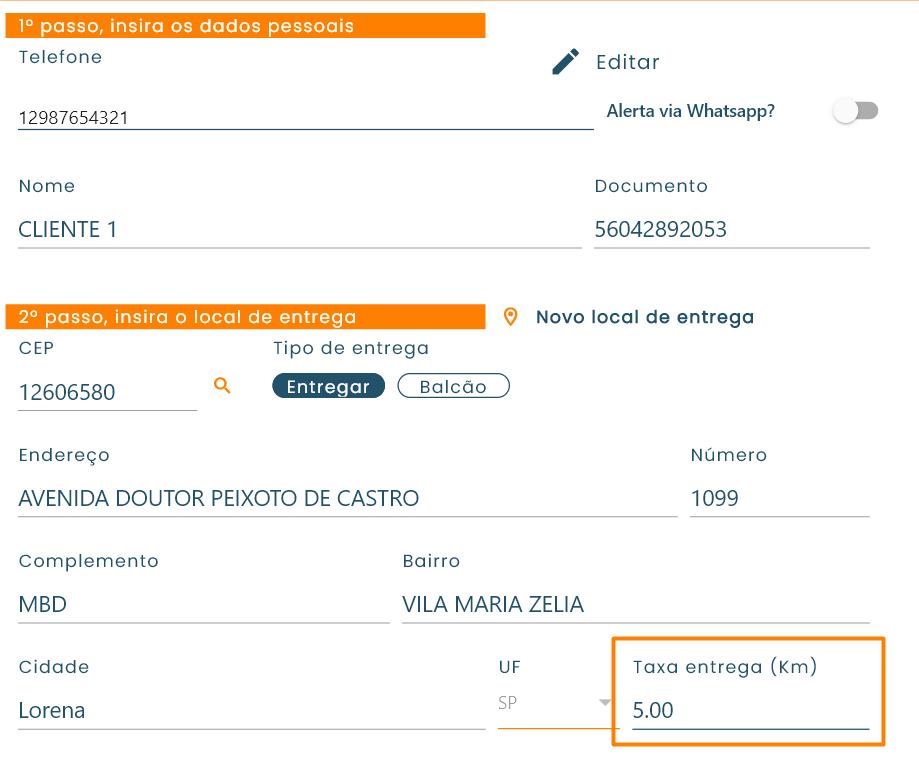
Task: Click the 1º passo dados pessoais header
Action: [x=247, y=26]
